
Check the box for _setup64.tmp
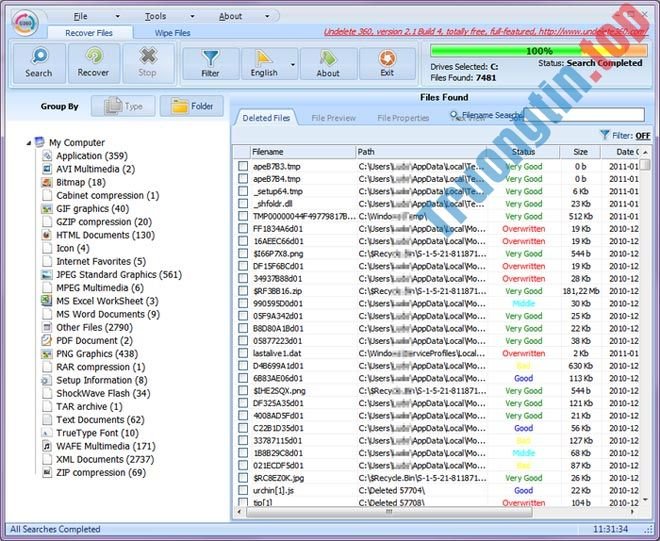(243, 191)
